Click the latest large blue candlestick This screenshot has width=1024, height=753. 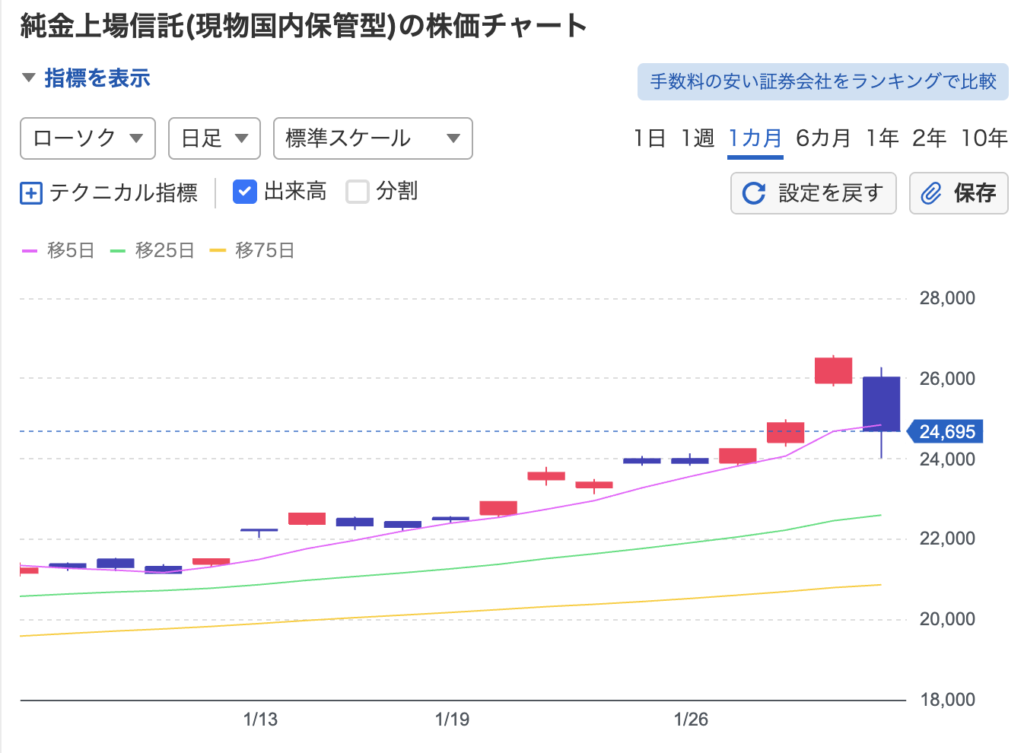click(880, 404)
